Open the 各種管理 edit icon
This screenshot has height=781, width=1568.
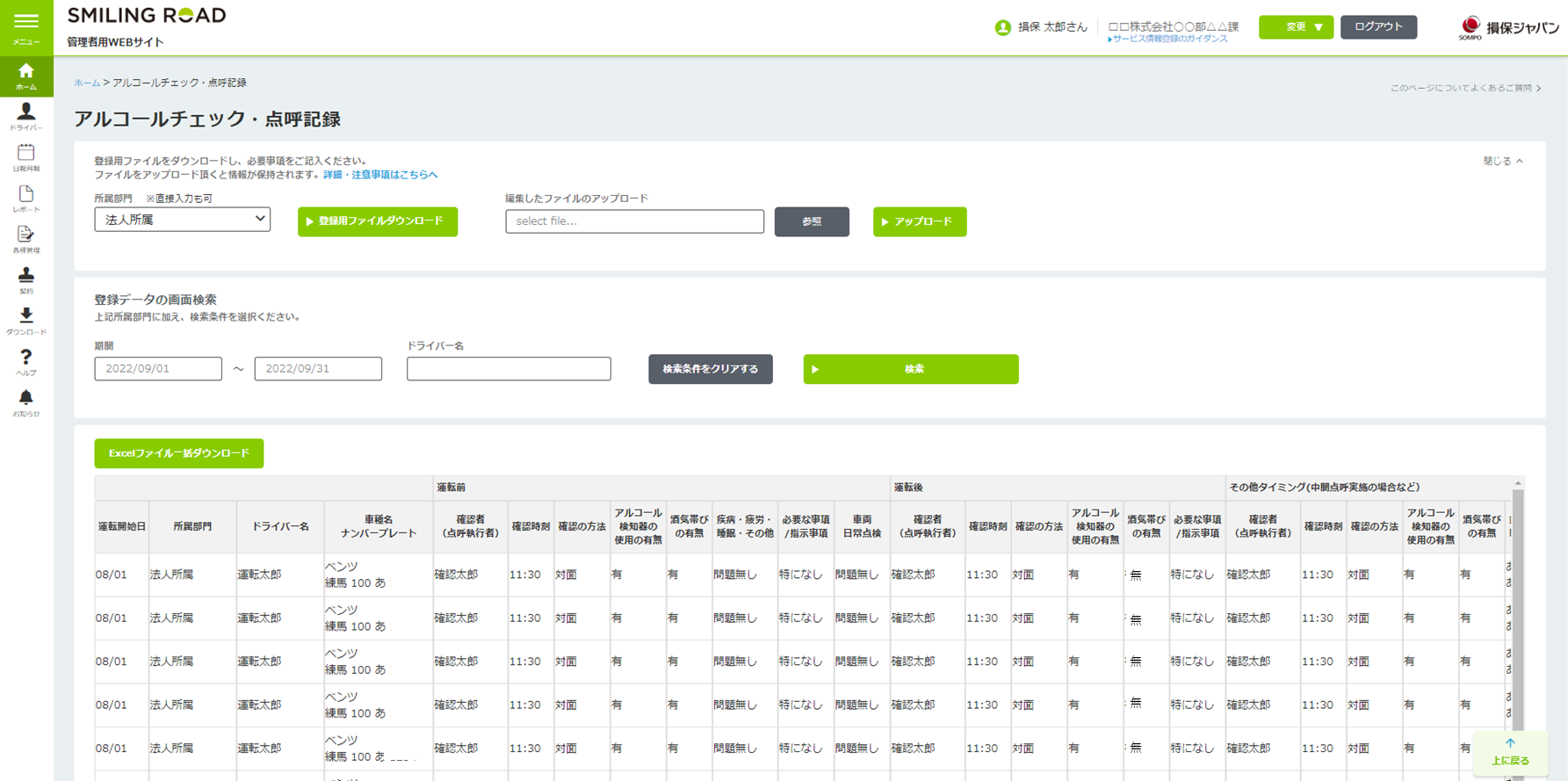click(x=26, y=240)
